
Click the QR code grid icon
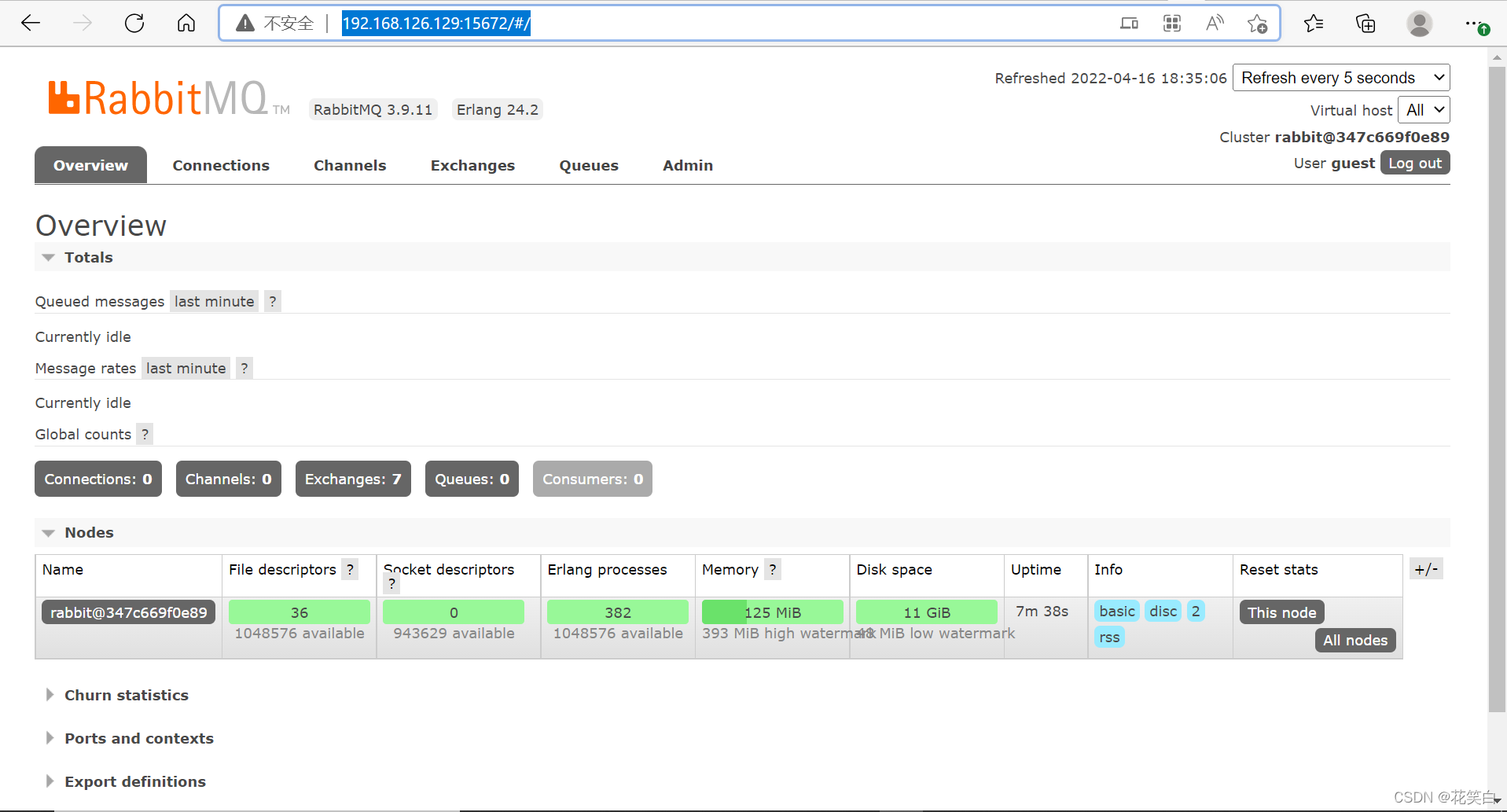click(x=1172, y=24)
